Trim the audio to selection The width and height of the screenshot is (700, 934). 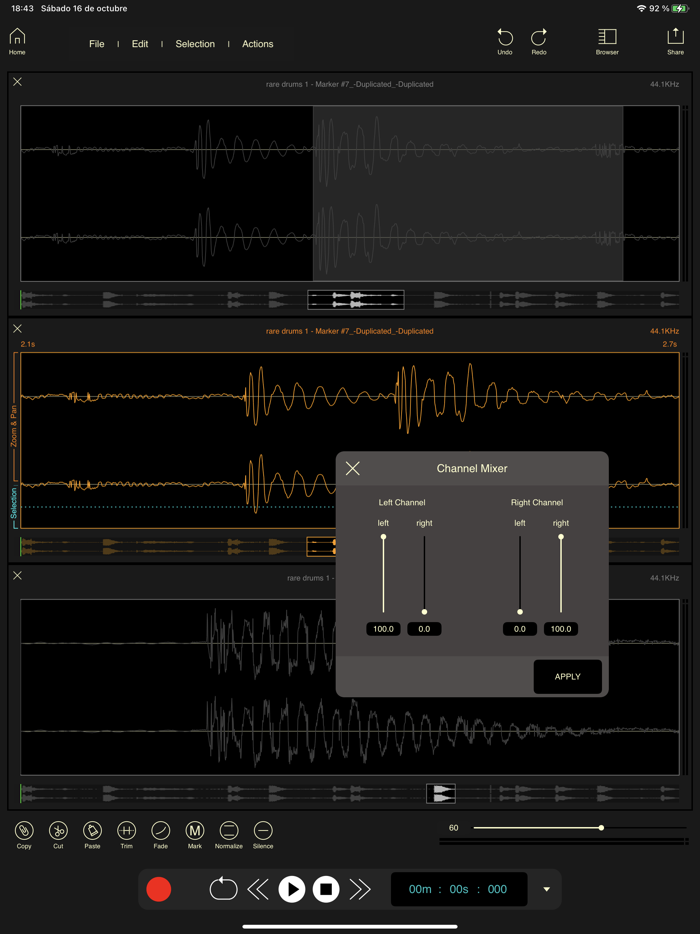coord(126,835)
